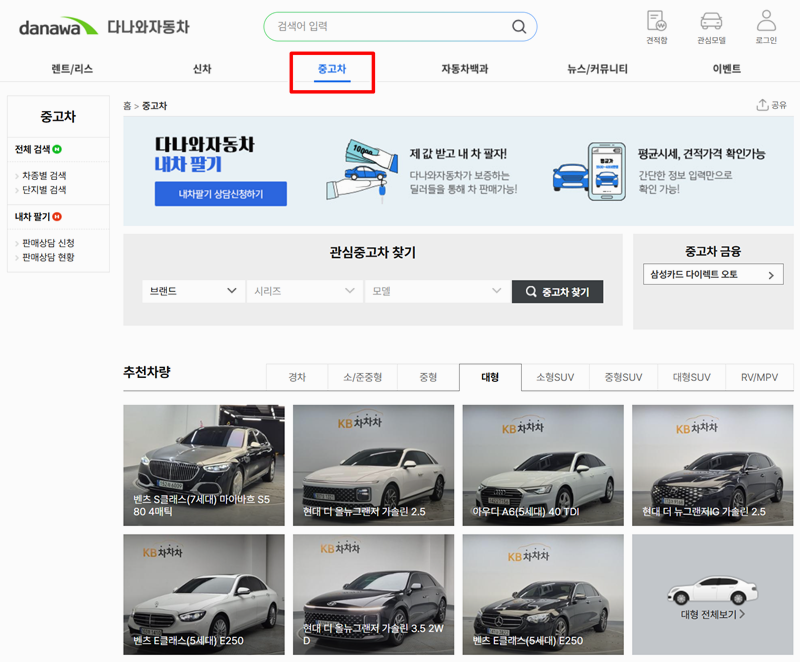This screenshot has height=662, width=800.
Task: Switch to the 중형 tab
Action: (x=428, y=377)
